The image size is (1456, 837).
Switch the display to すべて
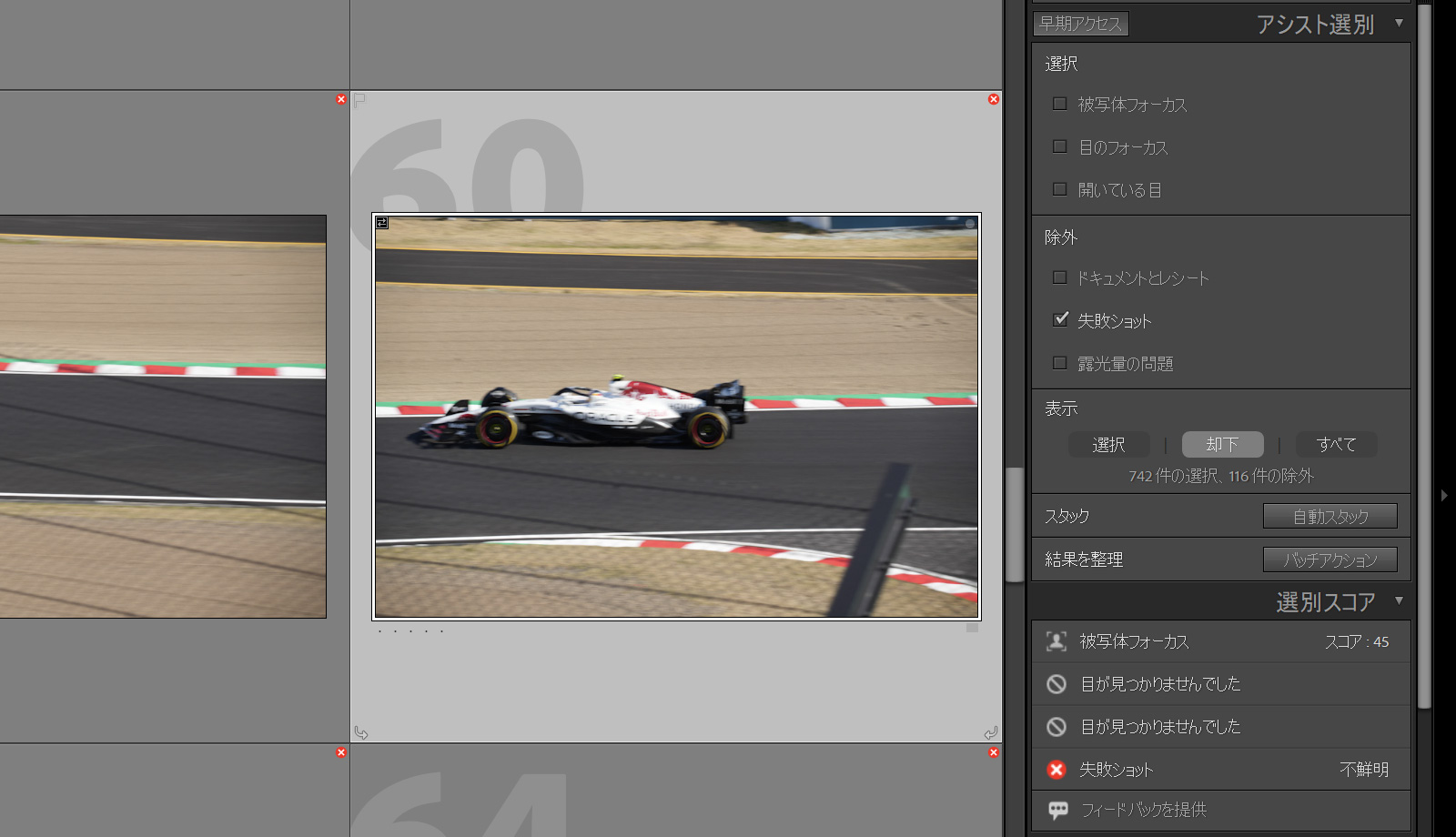click(x=1336, y=445)
